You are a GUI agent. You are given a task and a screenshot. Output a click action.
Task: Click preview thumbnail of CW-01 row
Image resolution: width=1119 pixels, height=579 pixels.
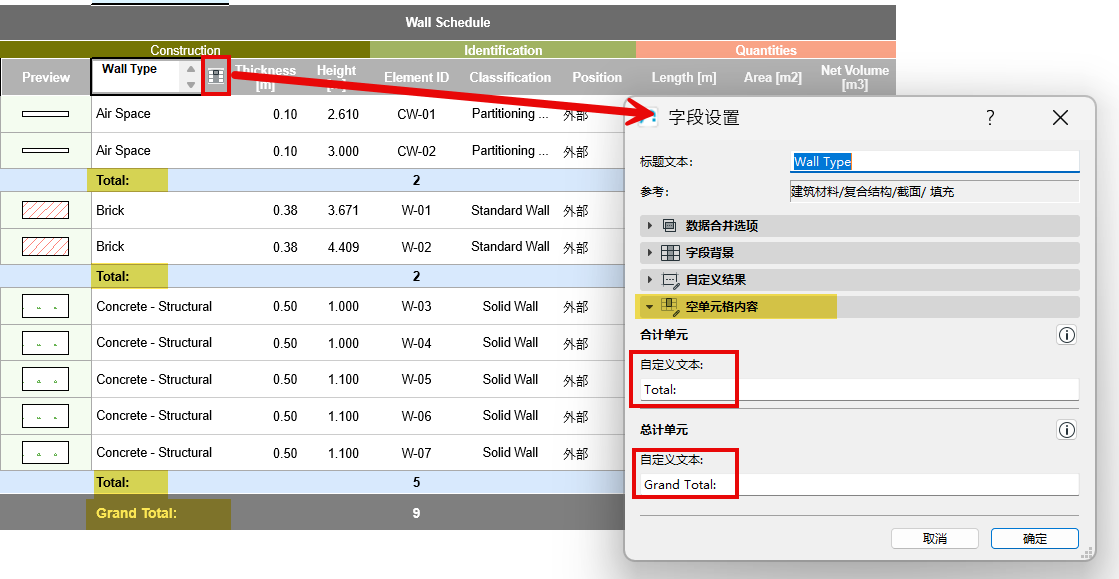(46, 114)
